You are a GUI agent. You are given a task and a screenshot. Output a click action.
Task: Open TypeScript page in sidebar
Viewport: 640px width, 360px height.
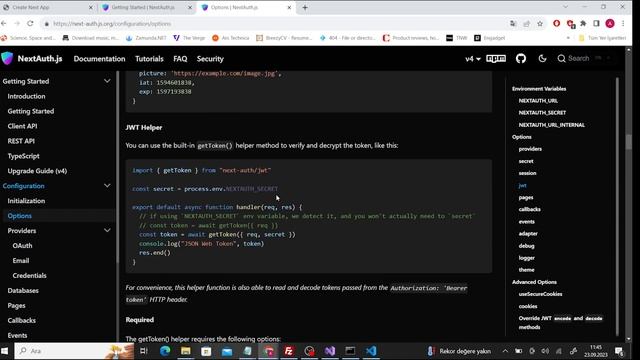(x=23, y=156)
